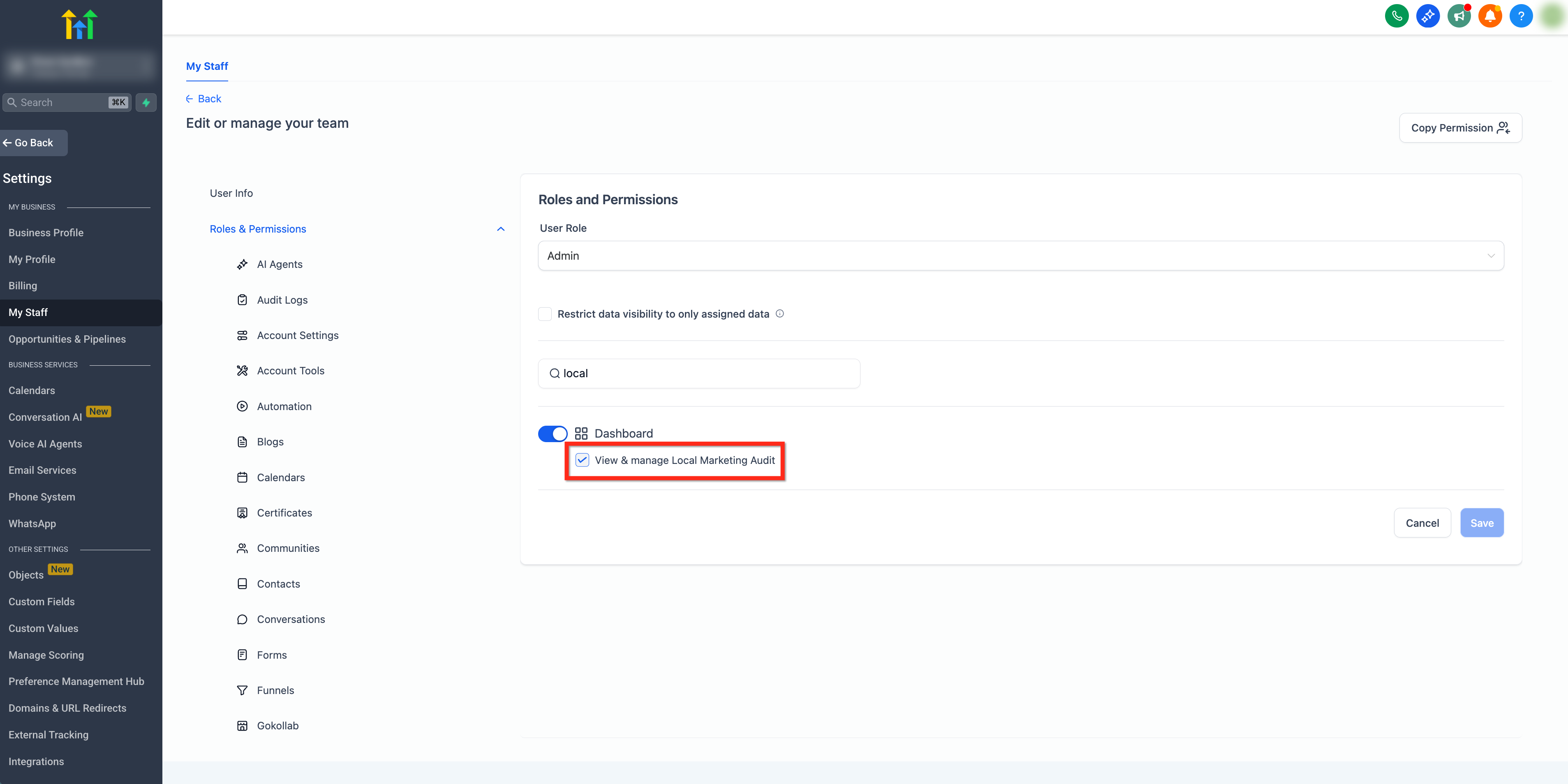1568x784 pixels.
Task: Collapse the Roles & Permissions section chevron
Action: point(500,229)
